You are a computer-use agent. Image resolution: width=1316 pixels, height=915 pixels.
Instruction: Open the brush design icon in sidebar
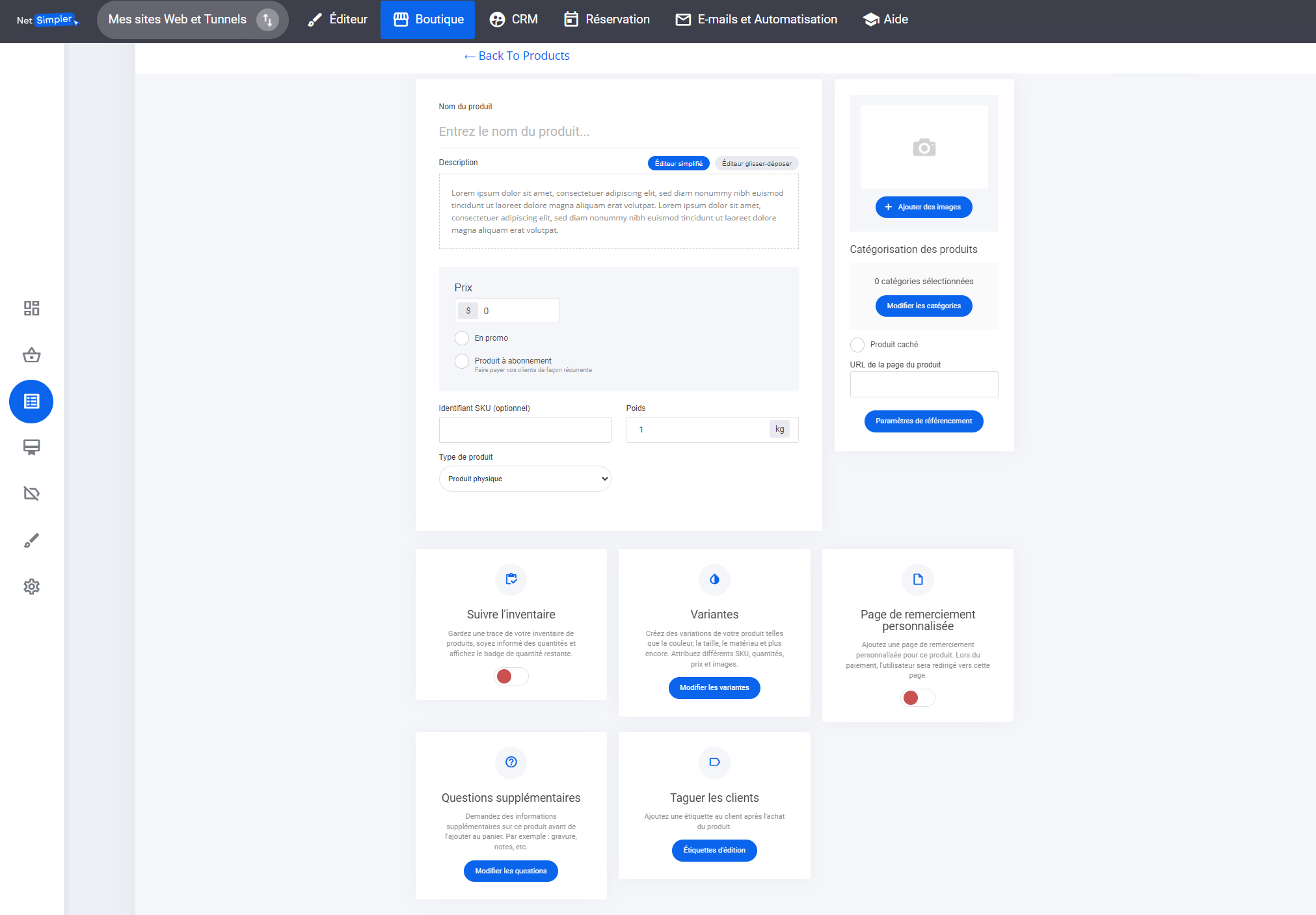tap(31, 540)
